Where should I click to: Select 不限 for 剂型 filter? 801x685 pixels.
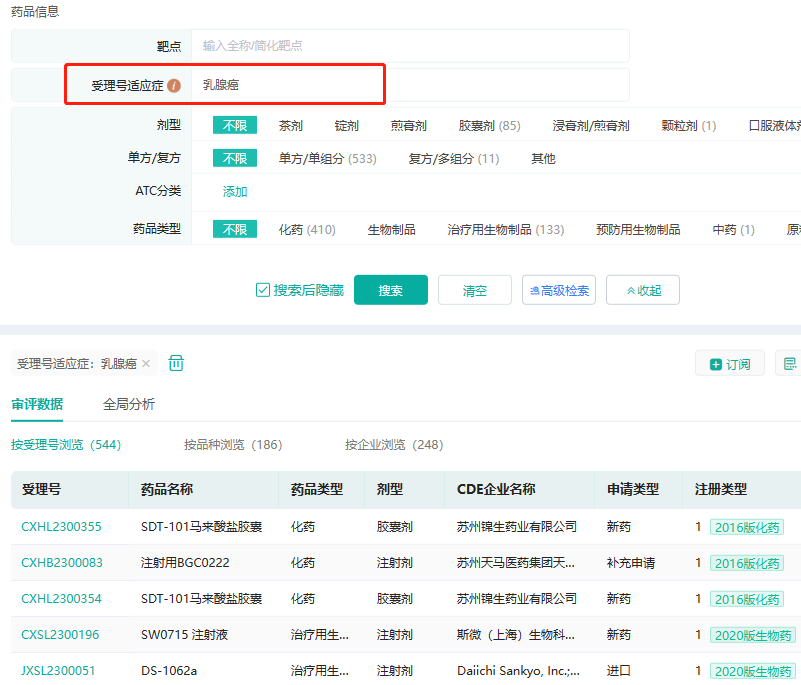[x=234, y=125]
